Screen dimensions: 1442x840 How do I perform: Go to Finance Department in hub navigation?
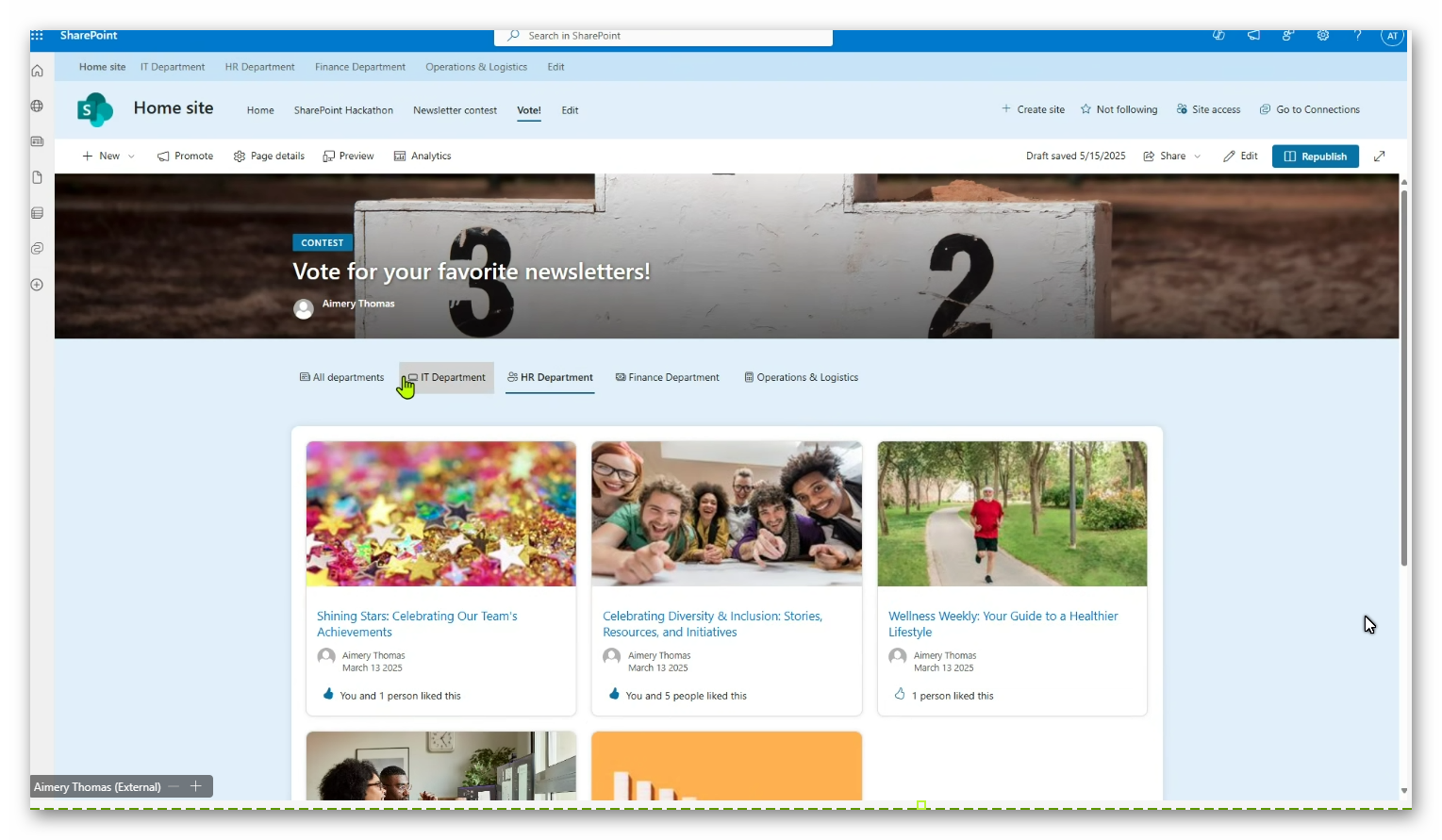coord(360,67)
